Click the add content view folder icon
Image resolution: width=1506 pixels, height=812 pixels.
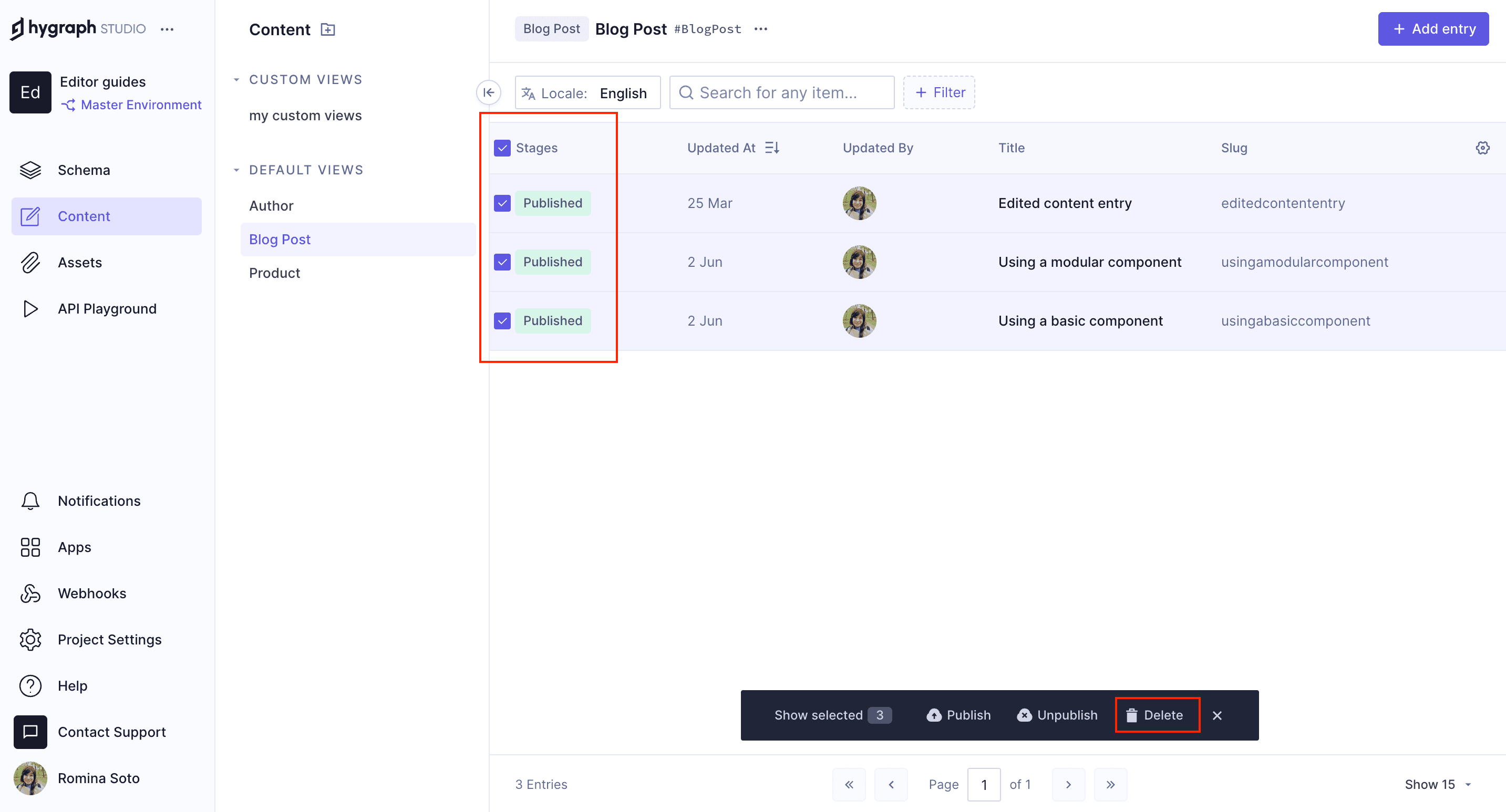[328, 29]
